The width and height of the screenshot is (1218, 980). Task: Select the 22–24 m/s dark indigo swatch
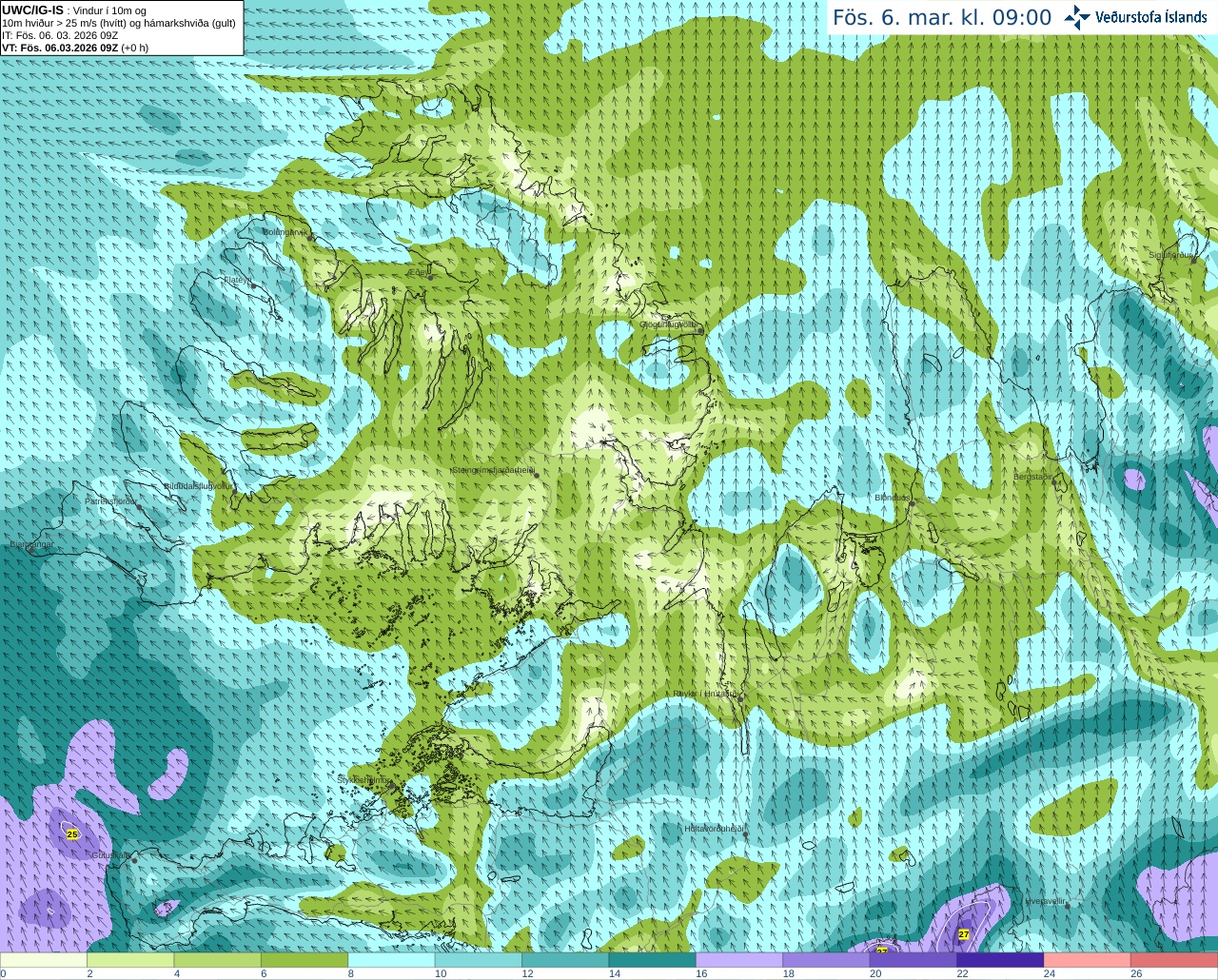coord(1001,960)
